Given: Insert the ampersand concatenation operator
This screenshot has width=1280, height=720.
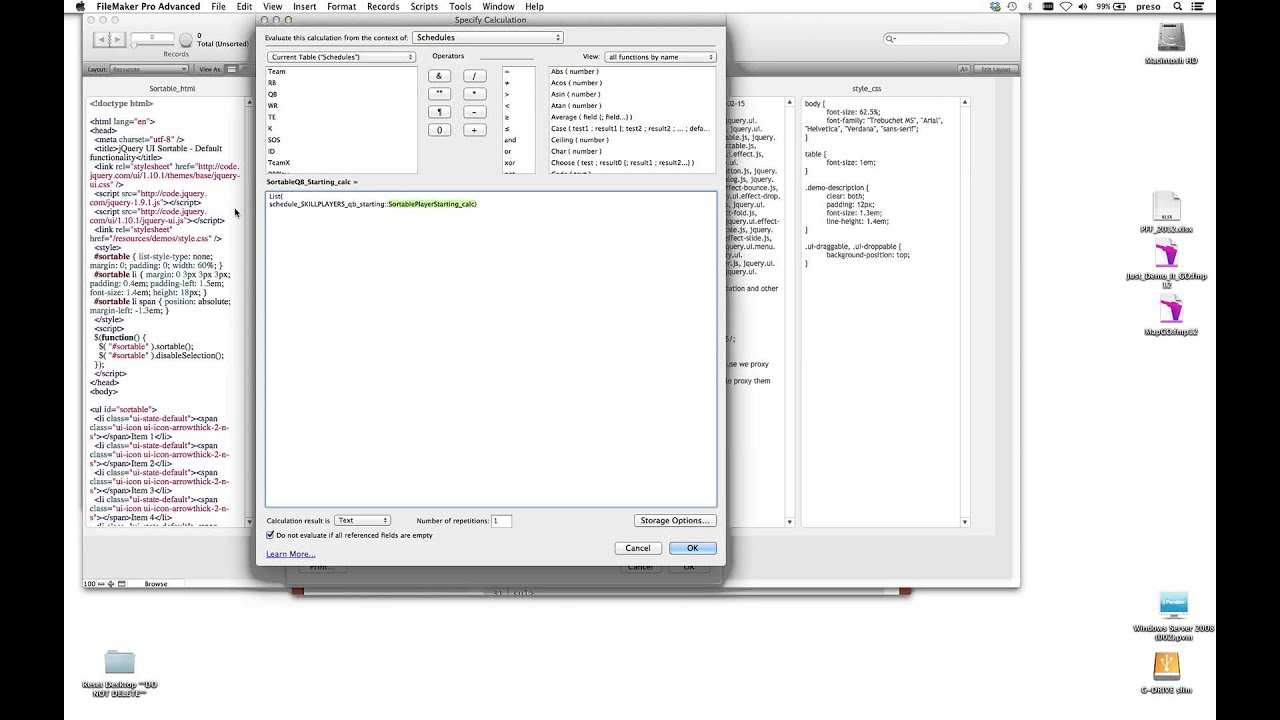Looking at the screenshot, I should tap(438, 76).
